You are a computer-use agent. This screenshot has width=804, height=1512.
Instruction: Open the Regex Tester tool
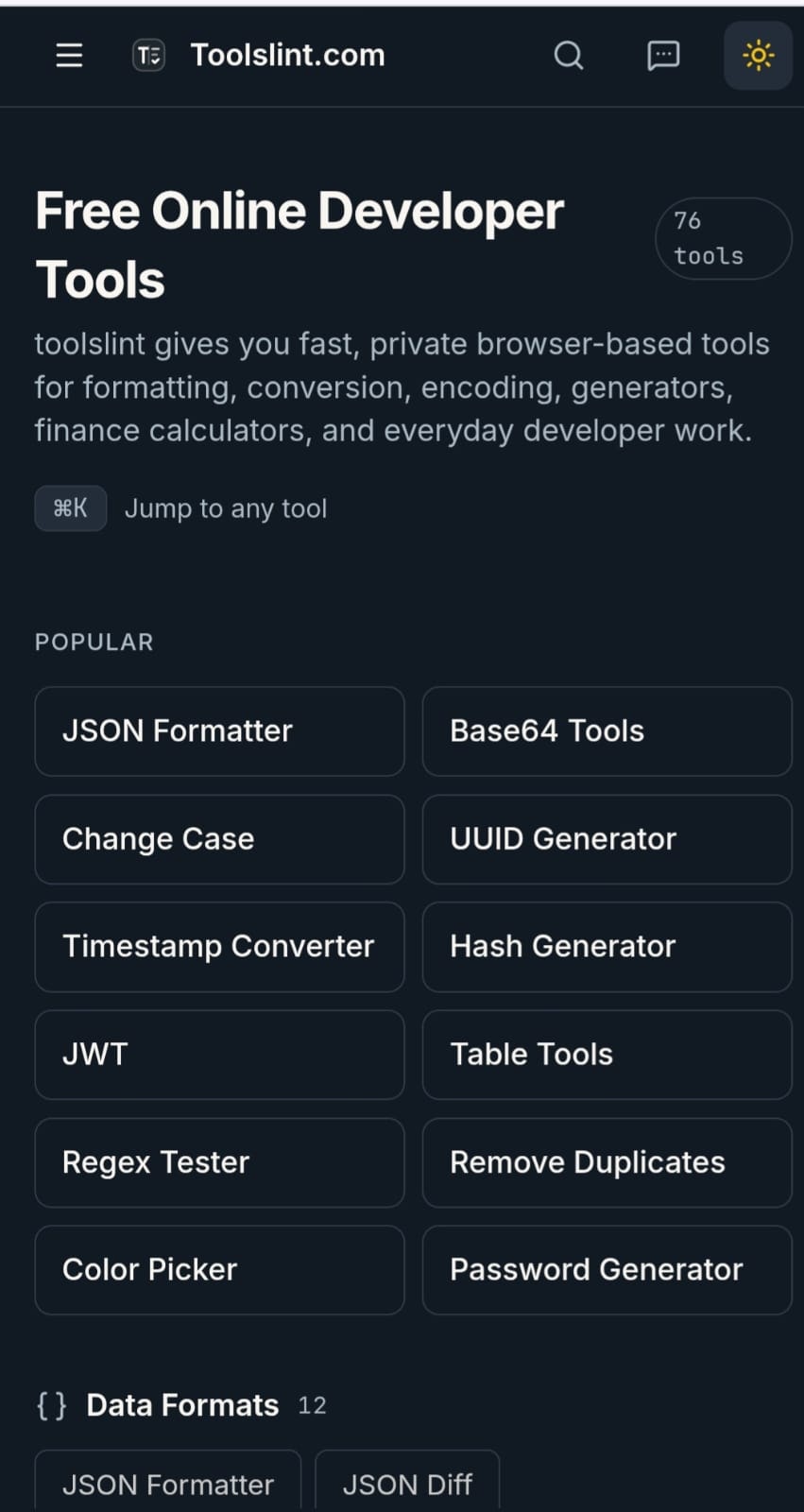click(219, 1162)
